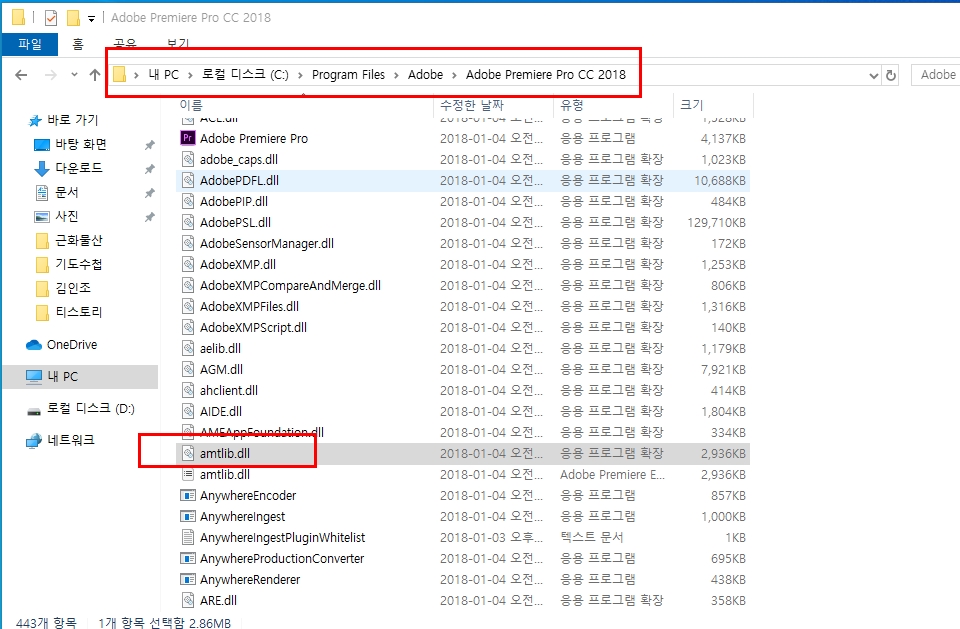
Task: Click pin icon next to 다운로드
Action: point(149,169)
